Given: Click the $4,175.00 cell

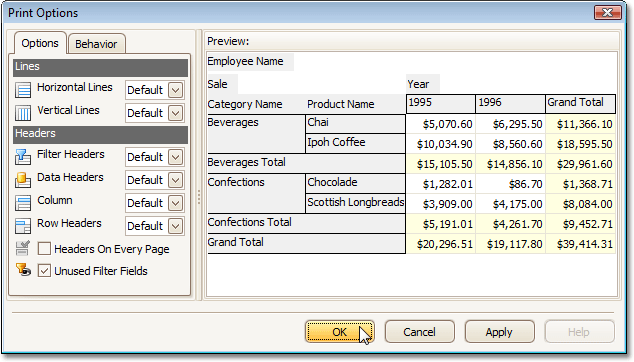Looking at the screenshot, I should pos(511,204).
